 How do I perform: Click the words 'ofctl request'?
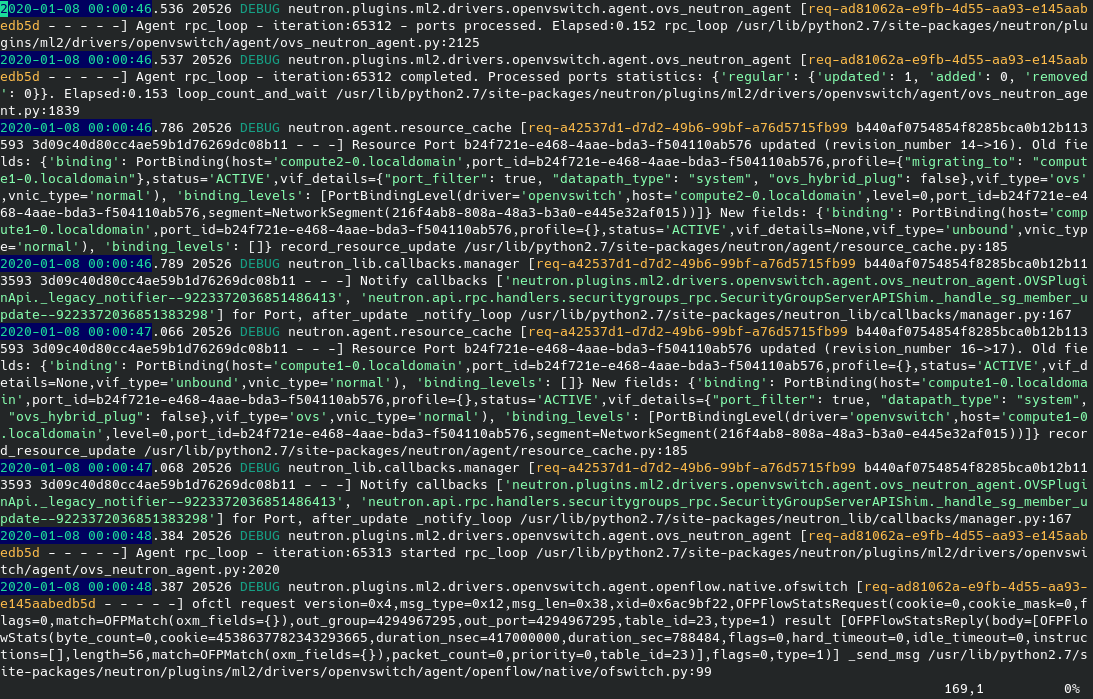click(244, 604)
